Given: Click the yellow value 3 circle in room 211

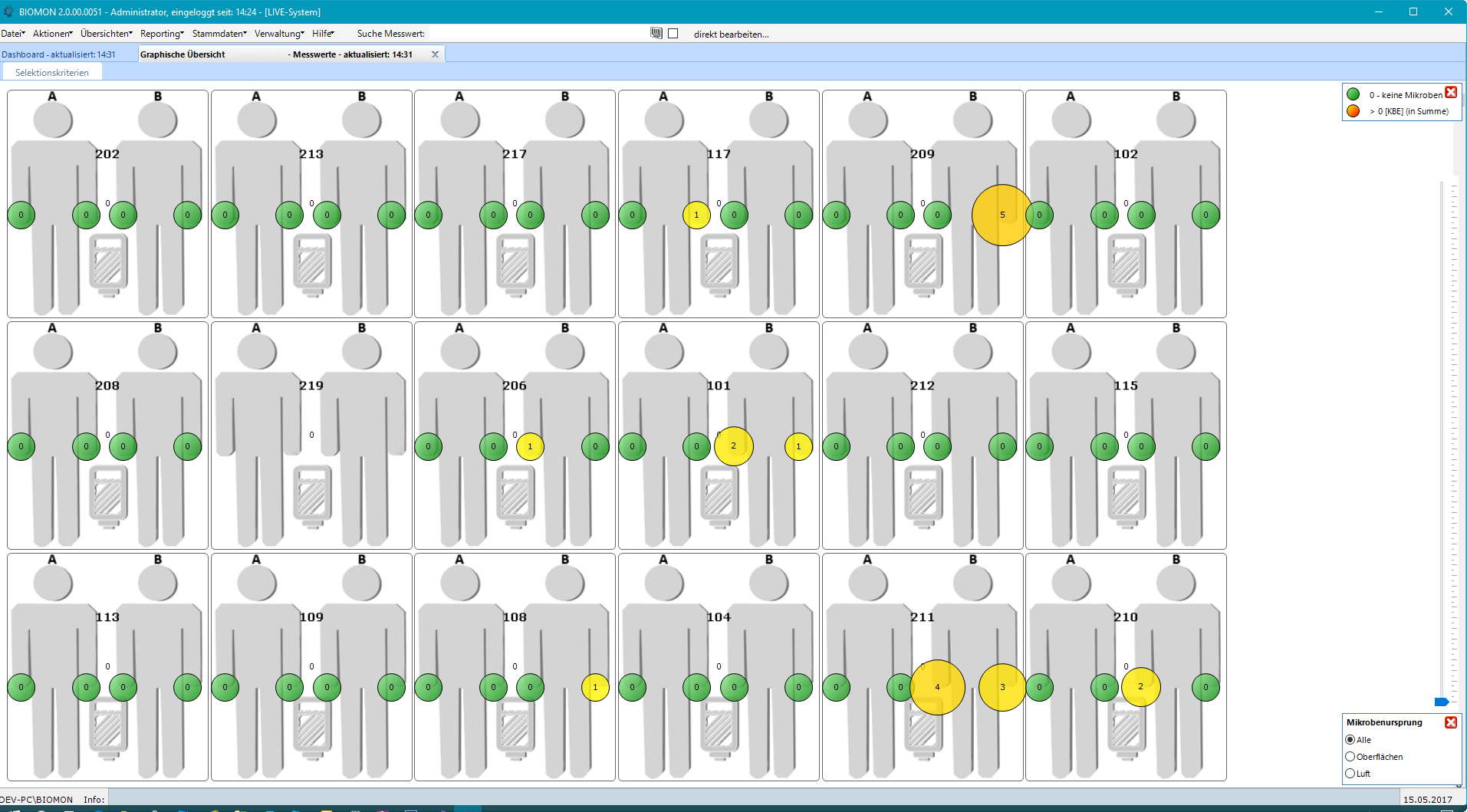Looking at the screenshot, I should pos(1002,687).
